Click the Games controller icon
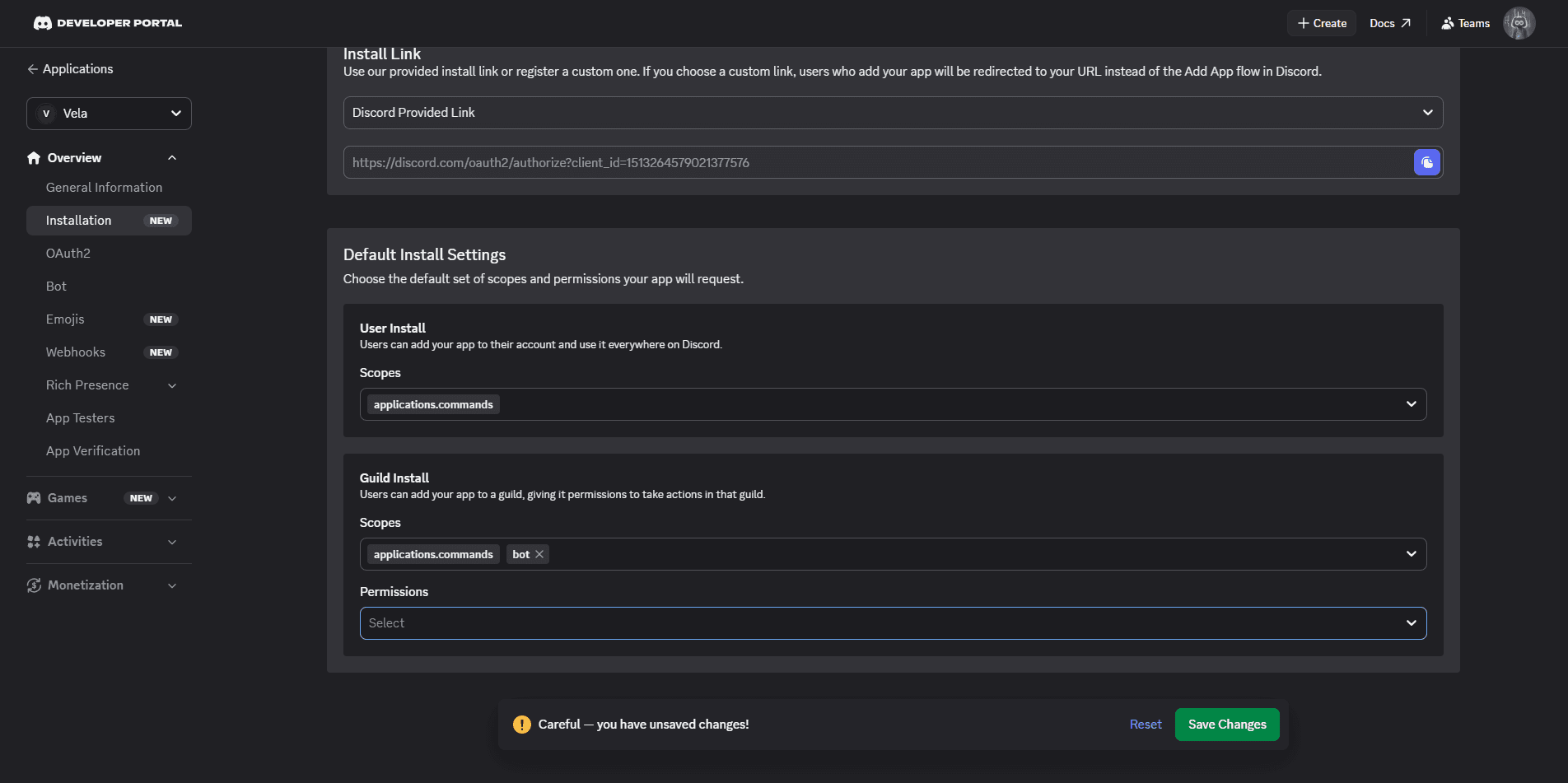This screenshot has width=1568, height=783. pyautogui.click(x=34, y=498)
